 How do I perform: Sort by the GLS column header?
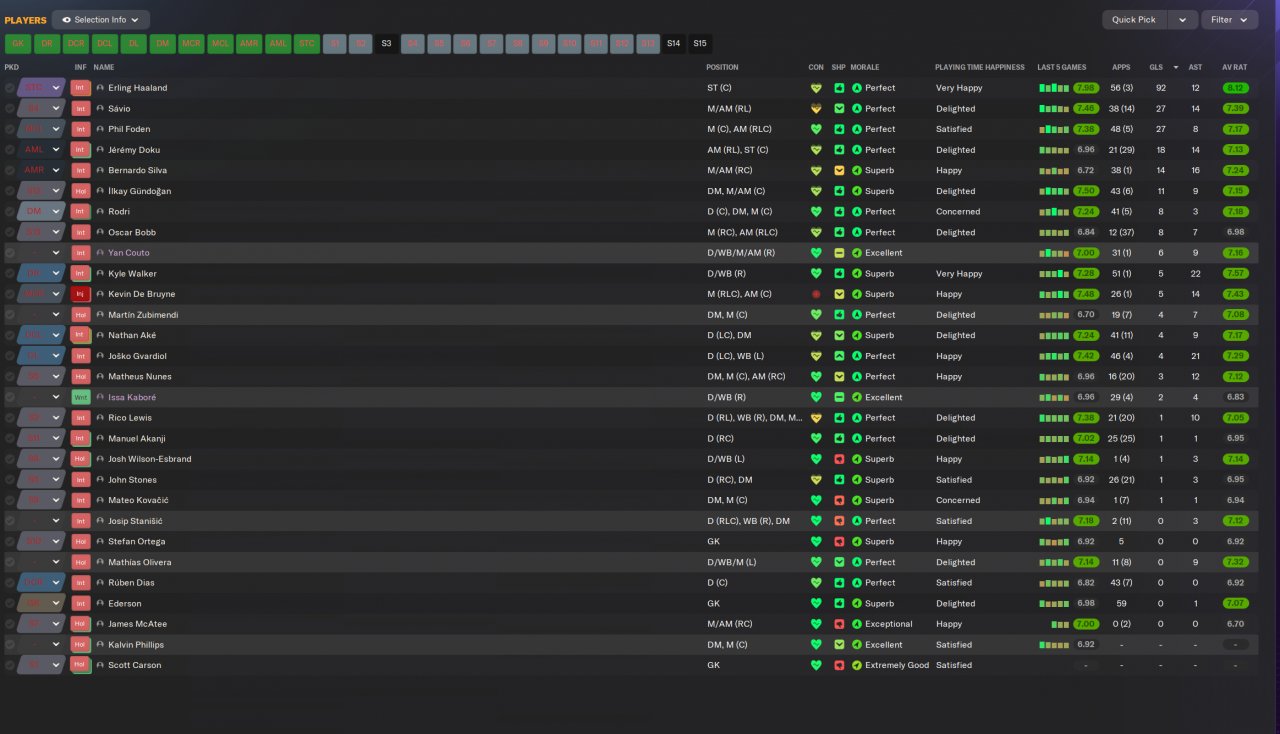point(1156,67)
